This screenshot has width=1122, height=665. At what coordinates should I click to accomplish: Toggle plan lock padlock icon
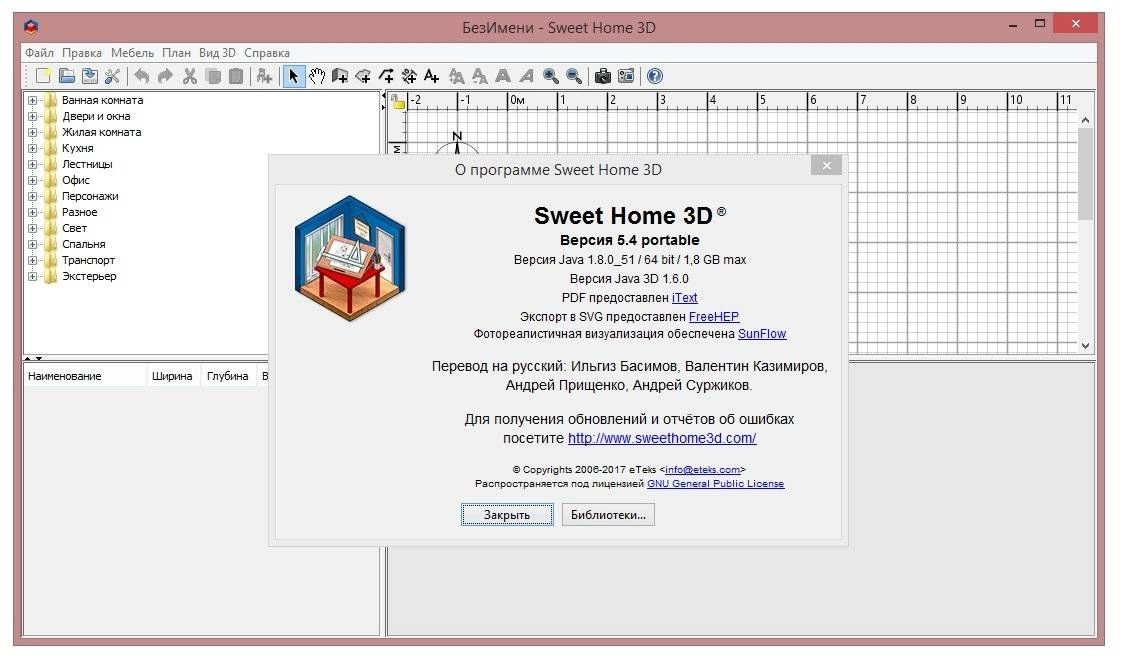point(397,102)
